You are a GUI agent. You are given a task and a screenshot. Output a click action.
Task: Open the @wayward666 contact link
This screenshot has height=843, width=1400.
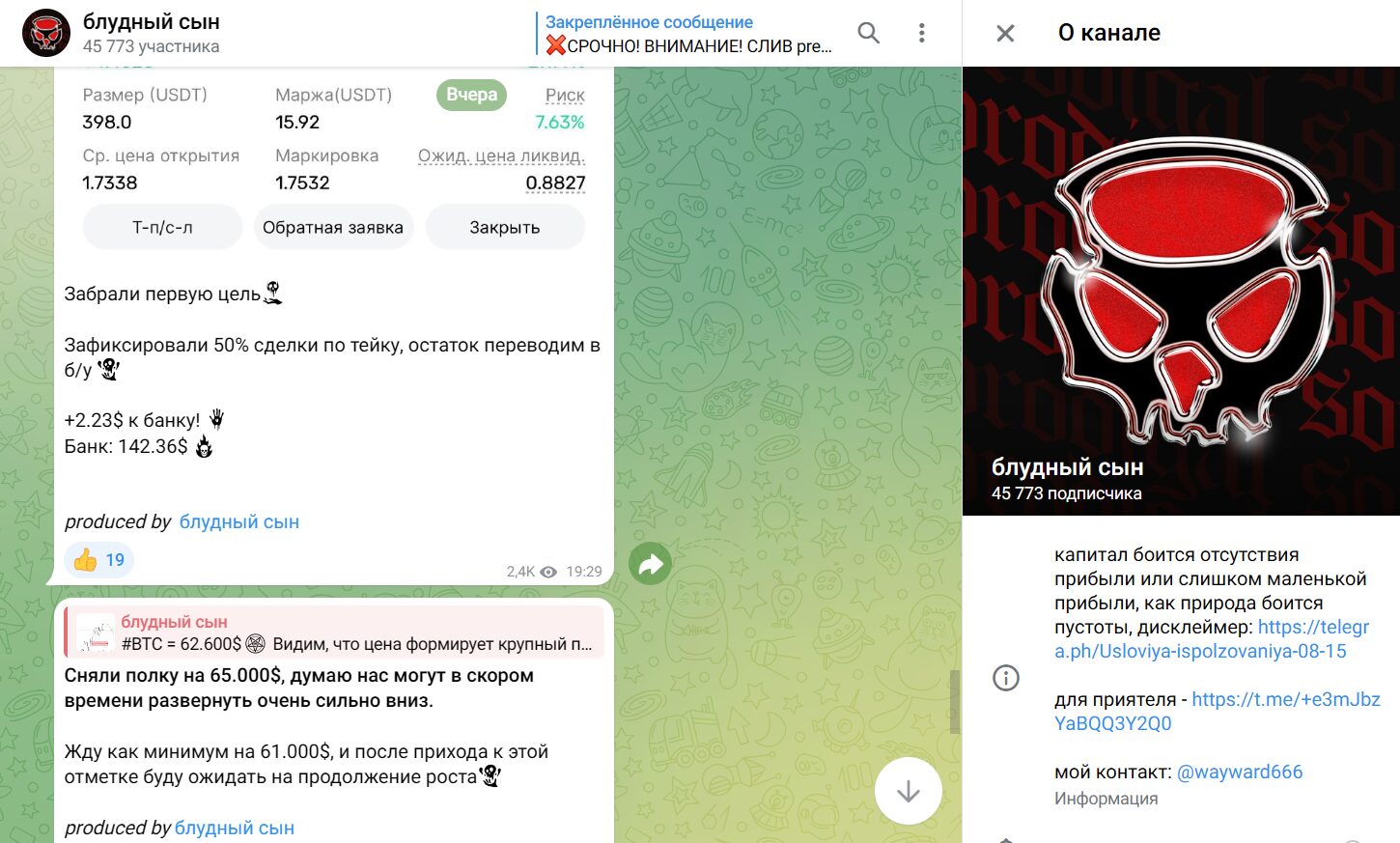pos(1240,773)
